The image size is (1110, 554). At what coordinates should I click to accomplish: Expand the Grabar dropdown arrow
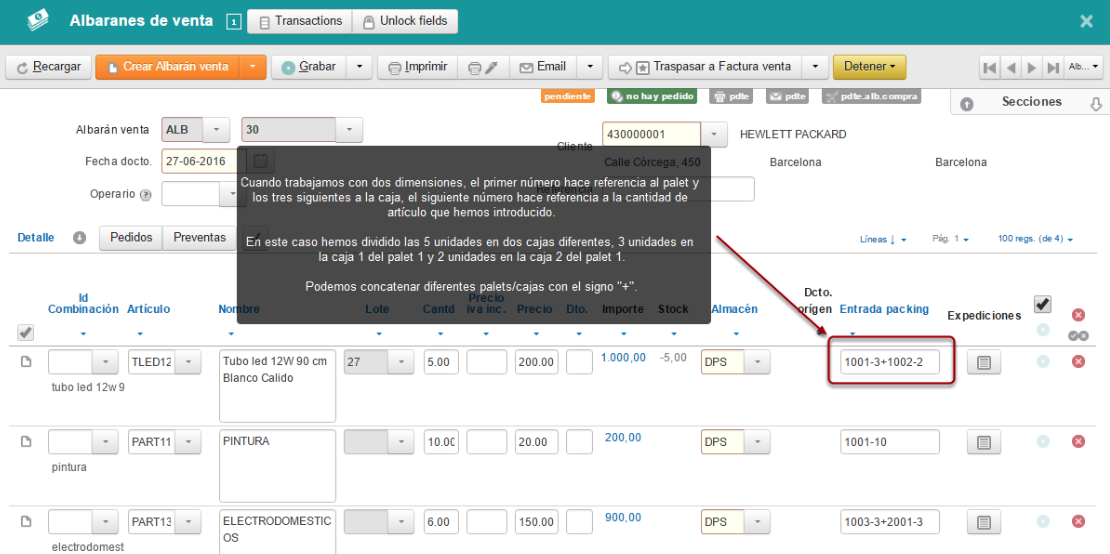360,67
